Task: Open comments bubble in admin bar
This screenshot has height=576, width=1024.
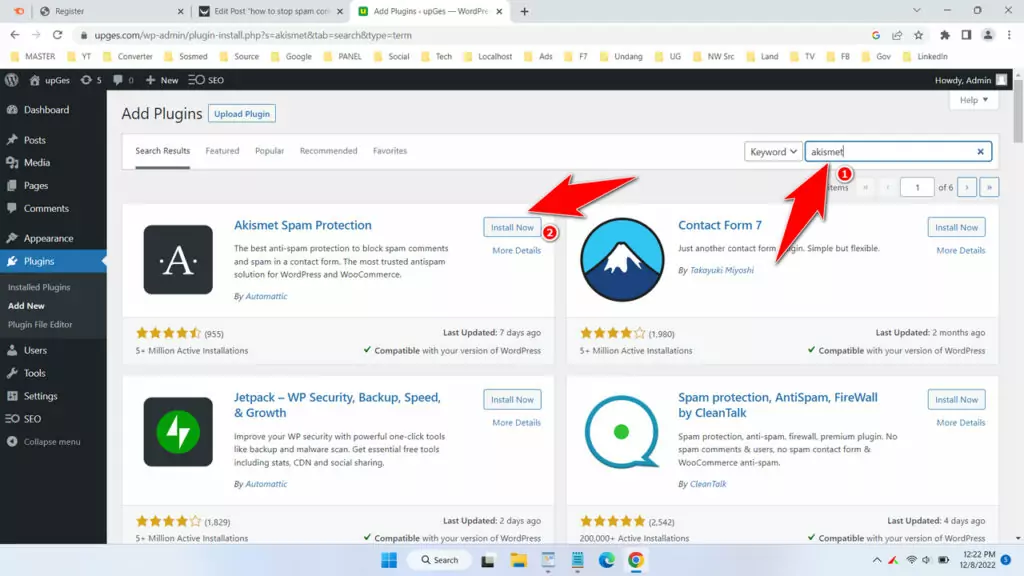Action: pyautogui.click(x=122, y=80)
